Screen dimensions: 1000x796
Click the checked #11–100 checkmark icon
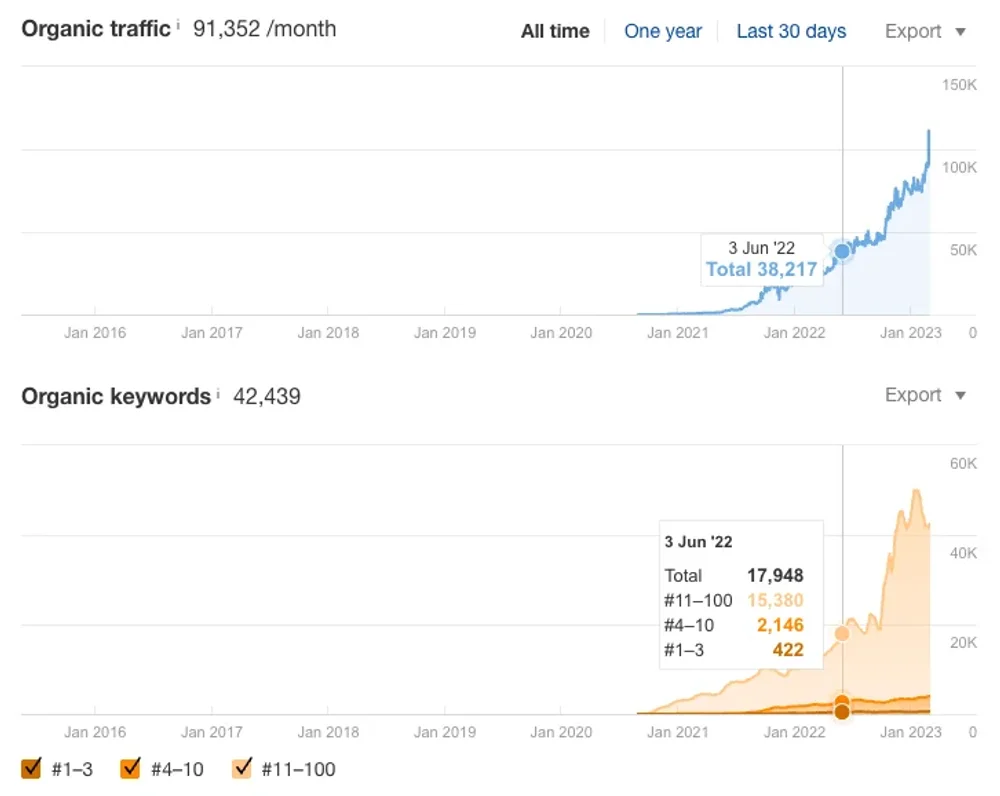[x=240, y=769]
